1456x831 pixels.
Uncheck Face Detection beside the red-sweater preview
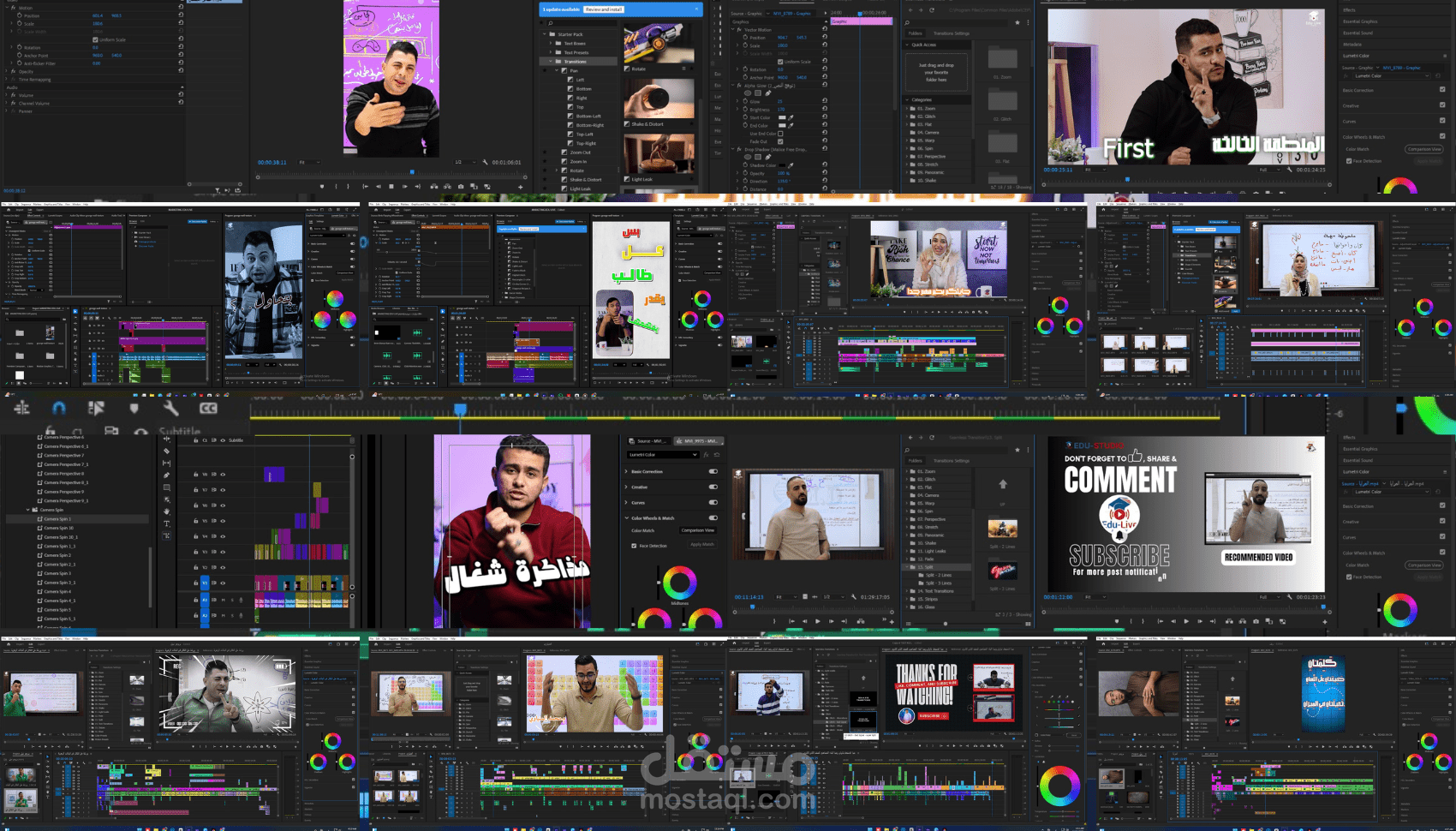tap(634, 546)
